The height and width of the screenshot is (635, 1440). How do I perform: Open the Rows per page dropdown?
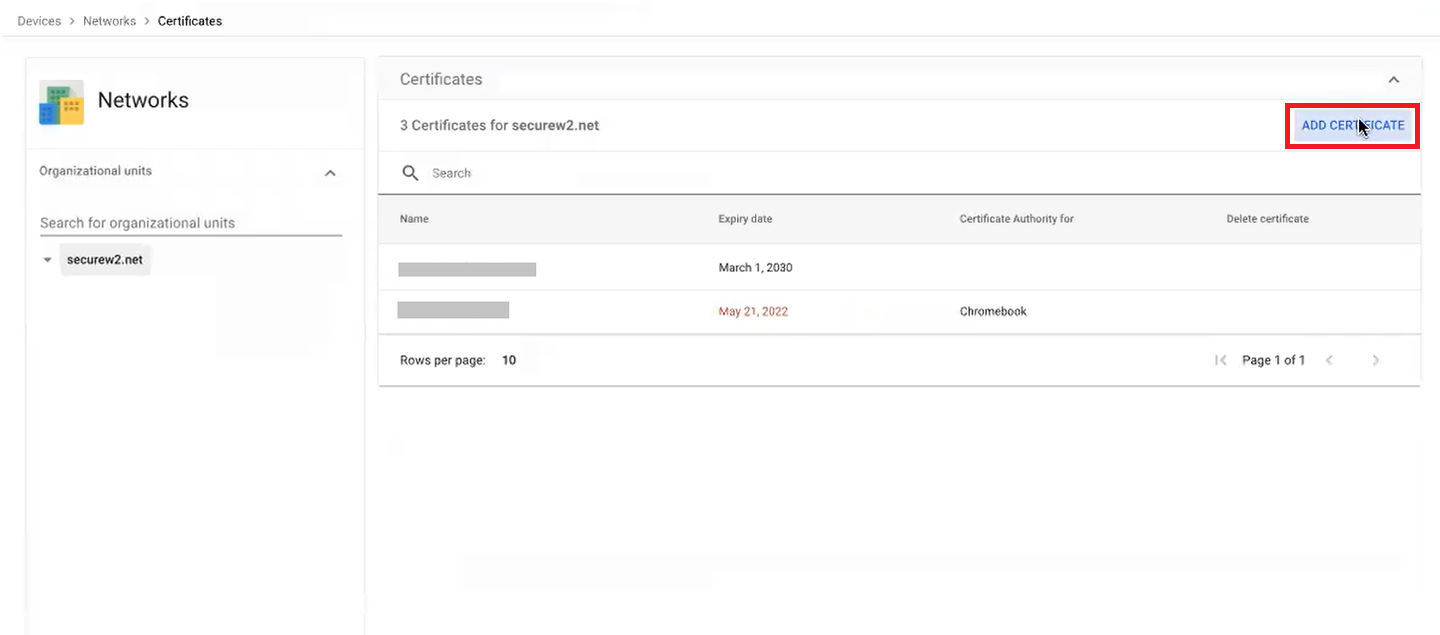coord(509,360)
